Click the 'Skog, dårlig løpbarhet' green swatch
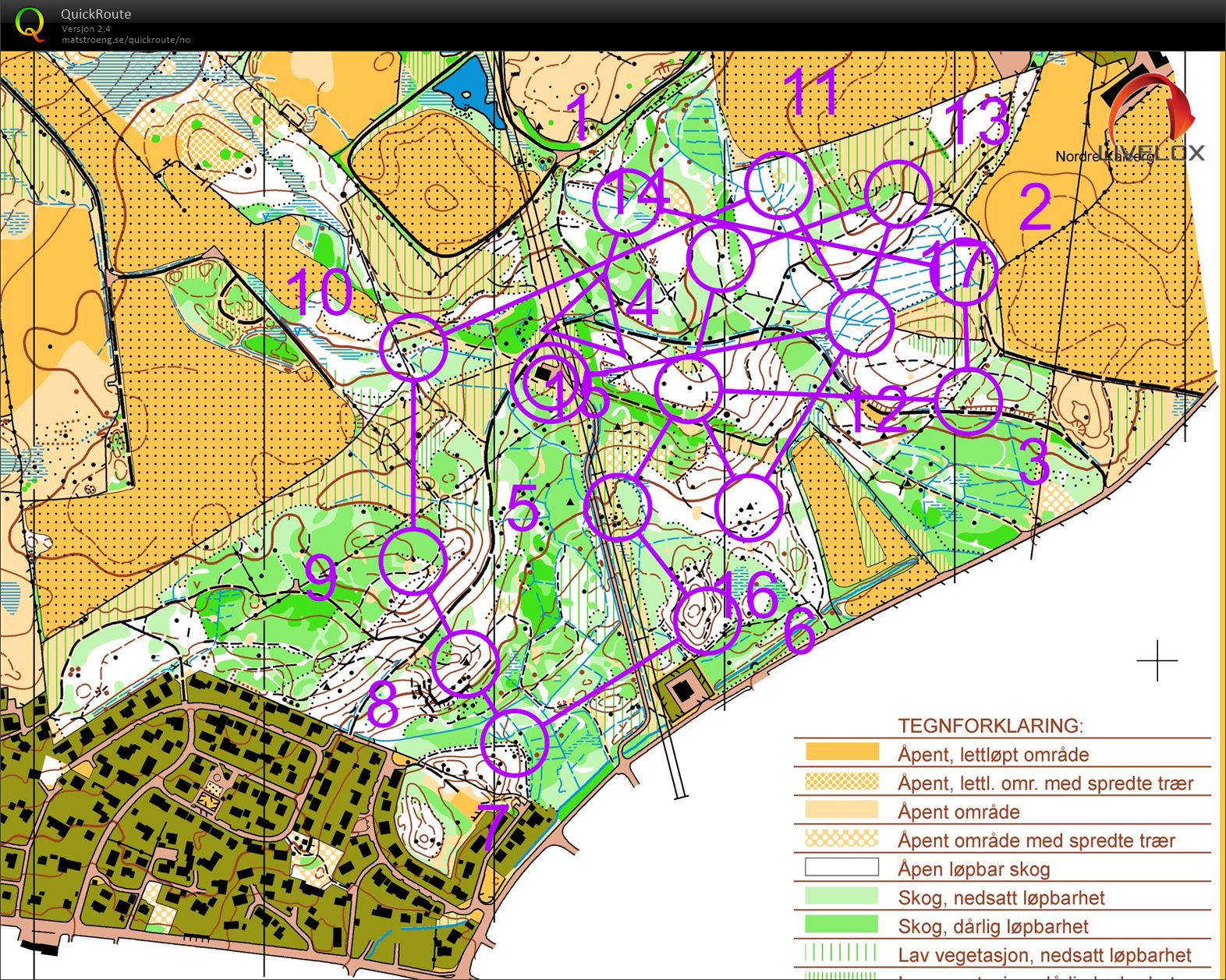This screenshot has width=1226, height=980. [842, 925]
